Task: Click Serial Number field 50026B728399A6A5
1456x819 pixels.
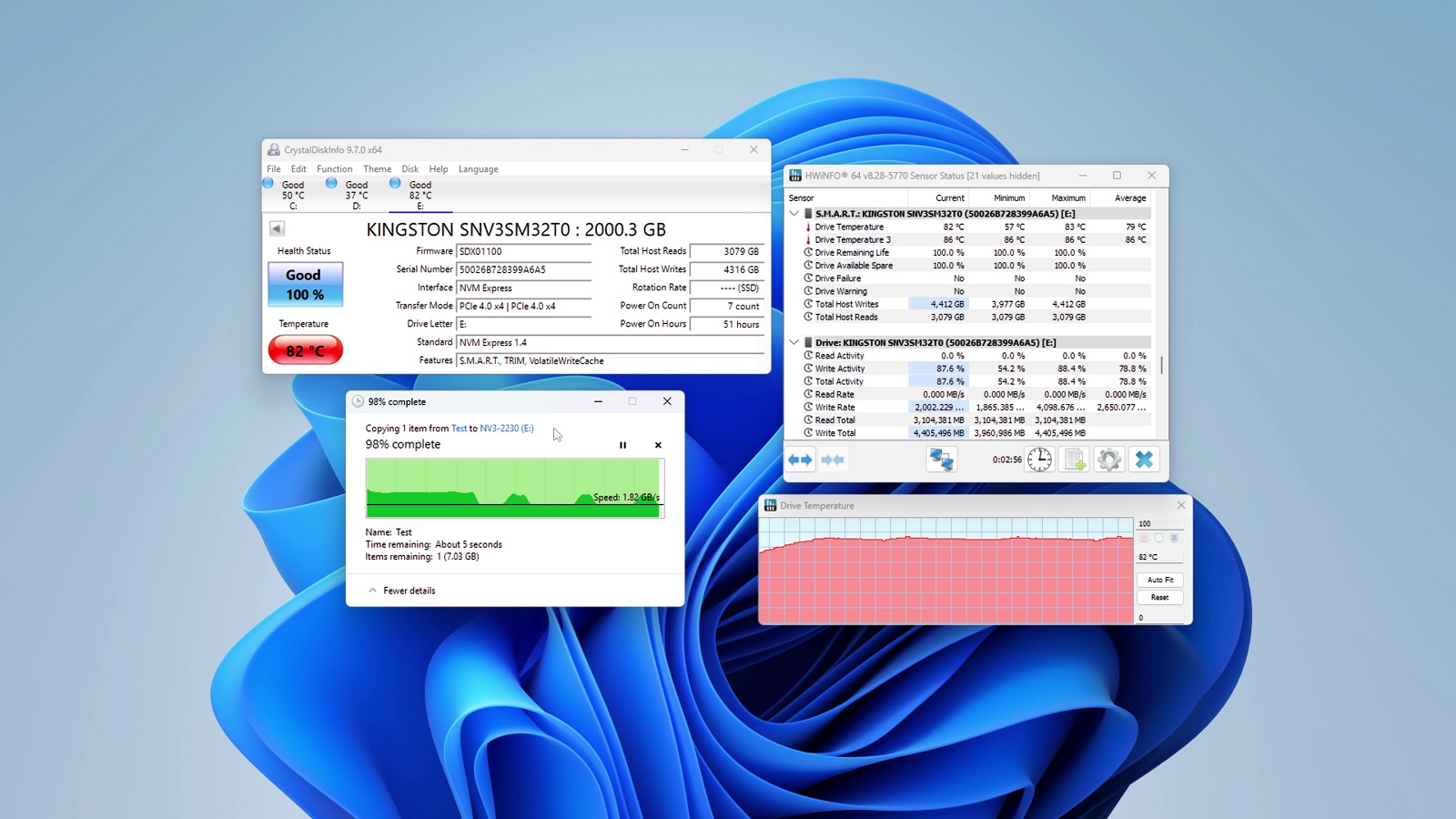Action: click(x=523, y=269)
